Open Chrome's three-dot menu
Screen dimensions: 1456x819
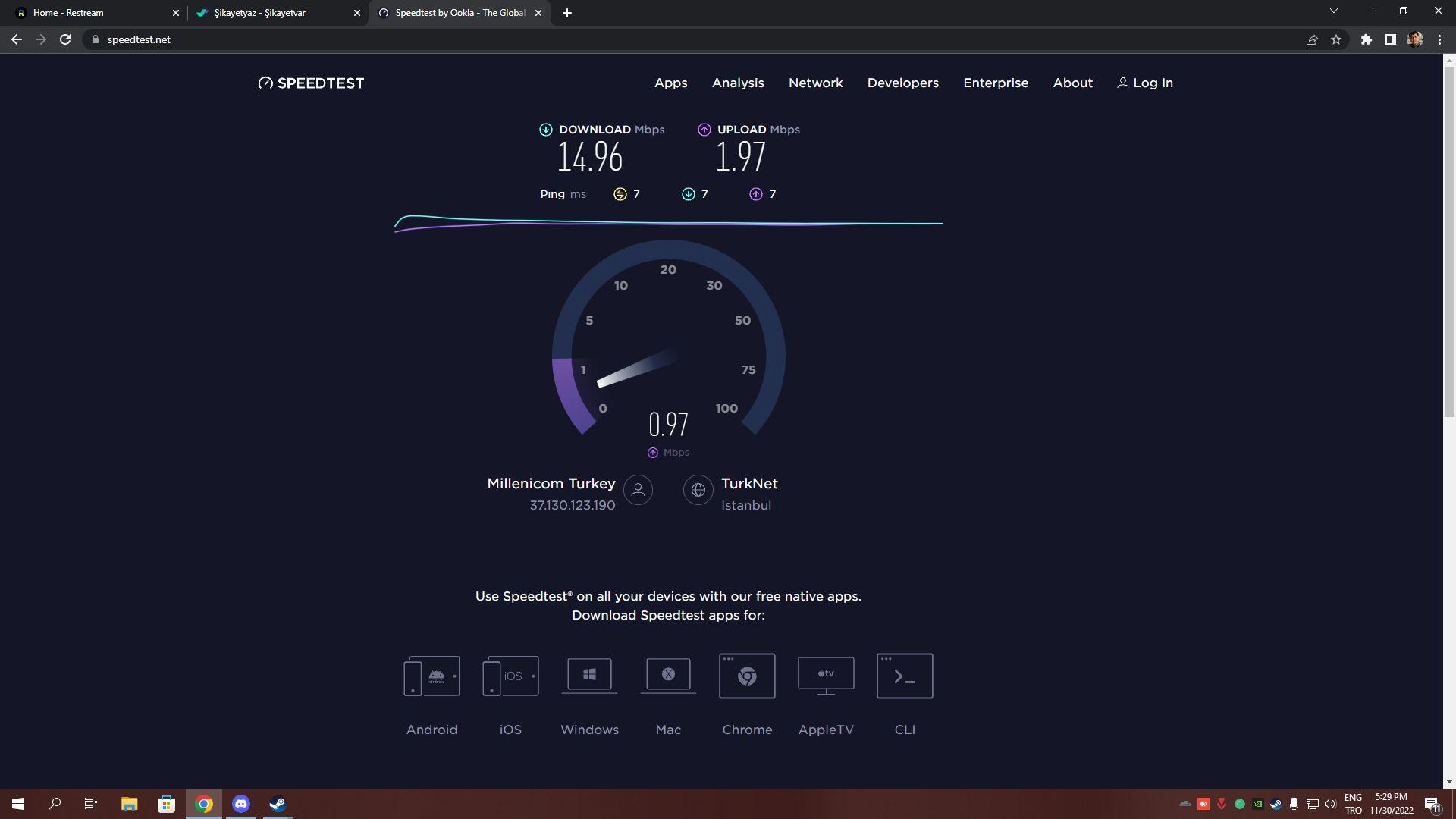pyautogui.click(x=1439, y=39)
